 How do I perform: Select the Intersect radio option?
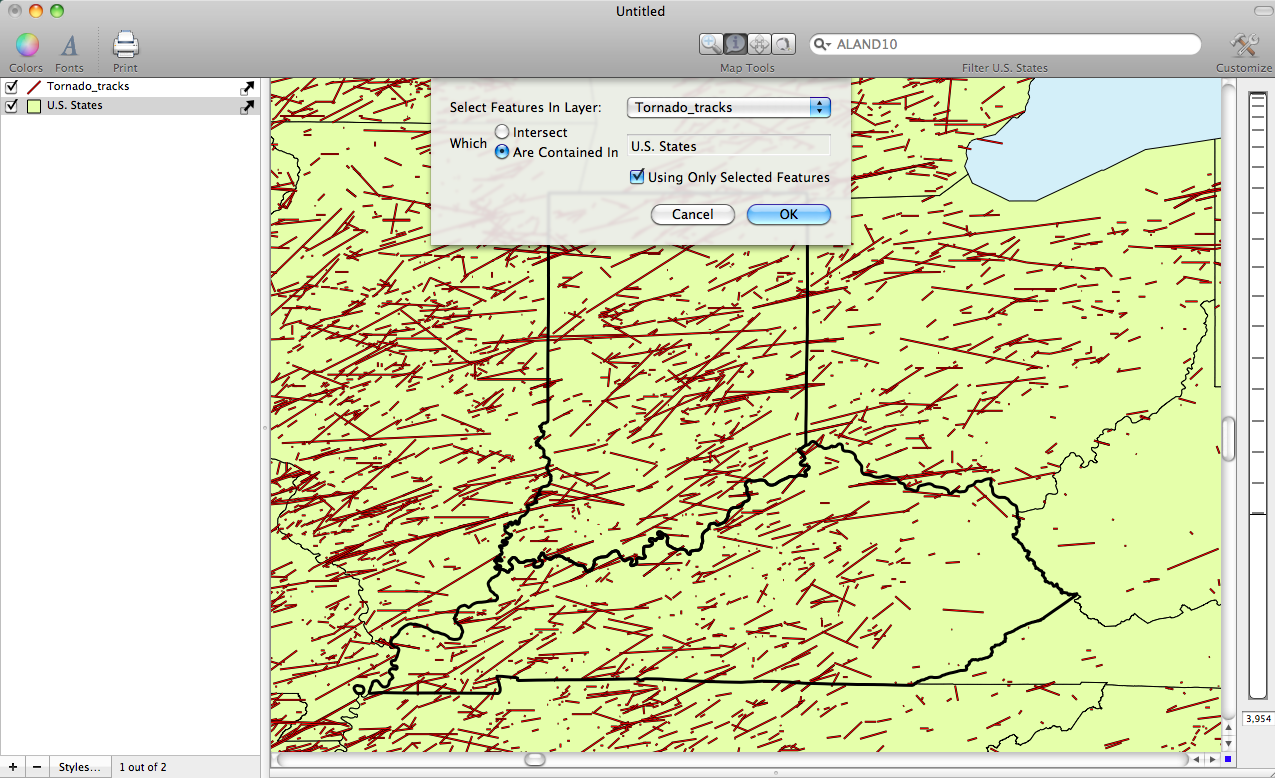502,132
